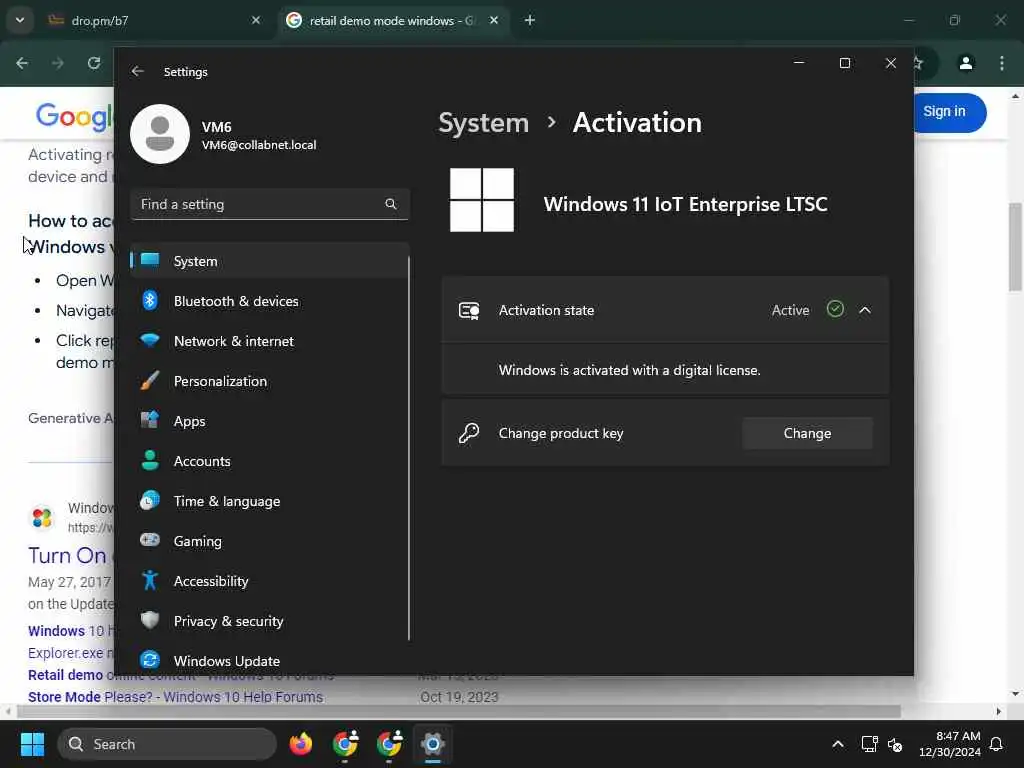Close the dro.pm/b7 tab
This screenshot has height=768, width=1024.
[256, 20]
